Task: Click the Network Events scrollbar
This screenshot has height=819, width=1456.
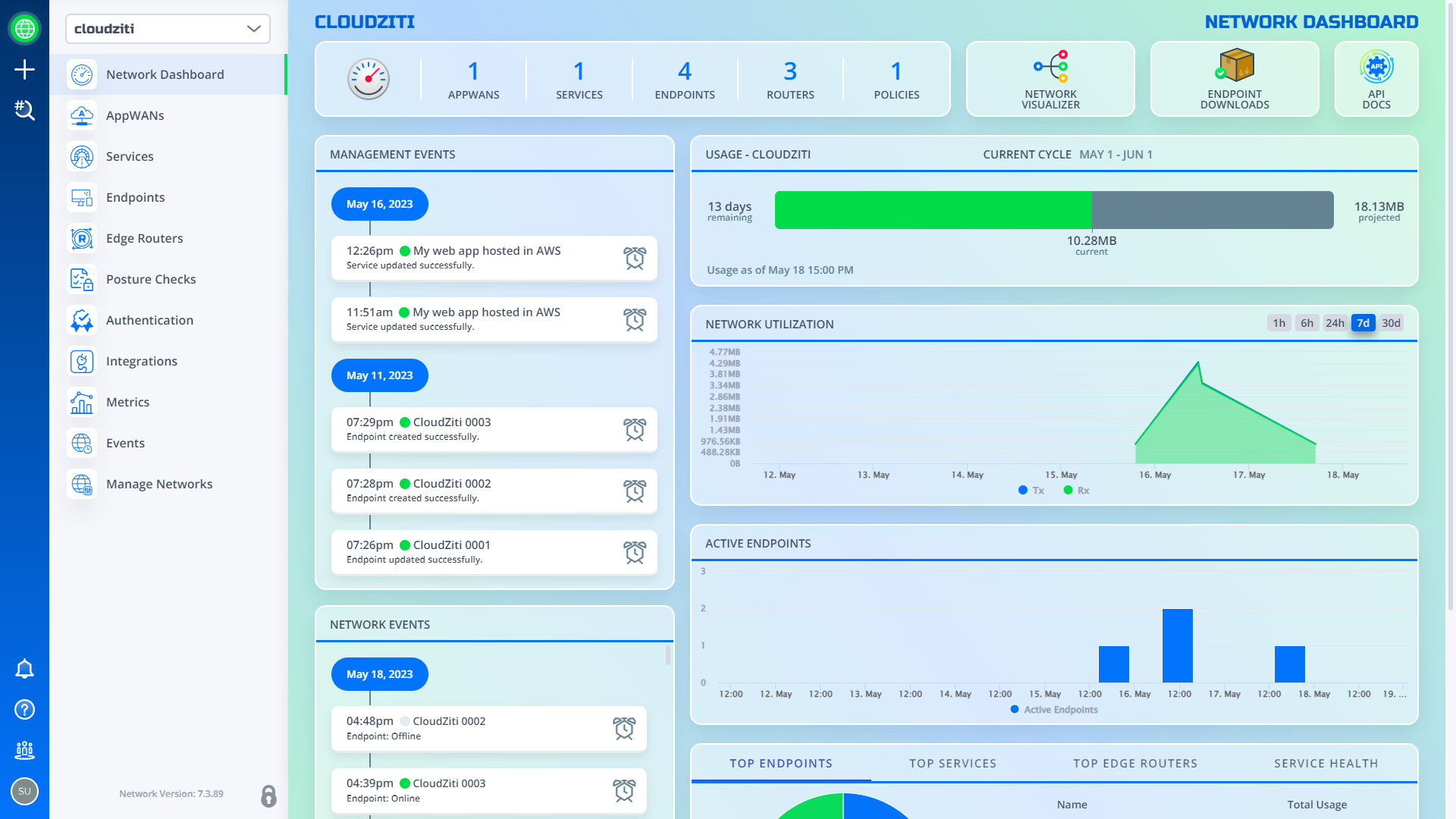Action: point(668,655)
